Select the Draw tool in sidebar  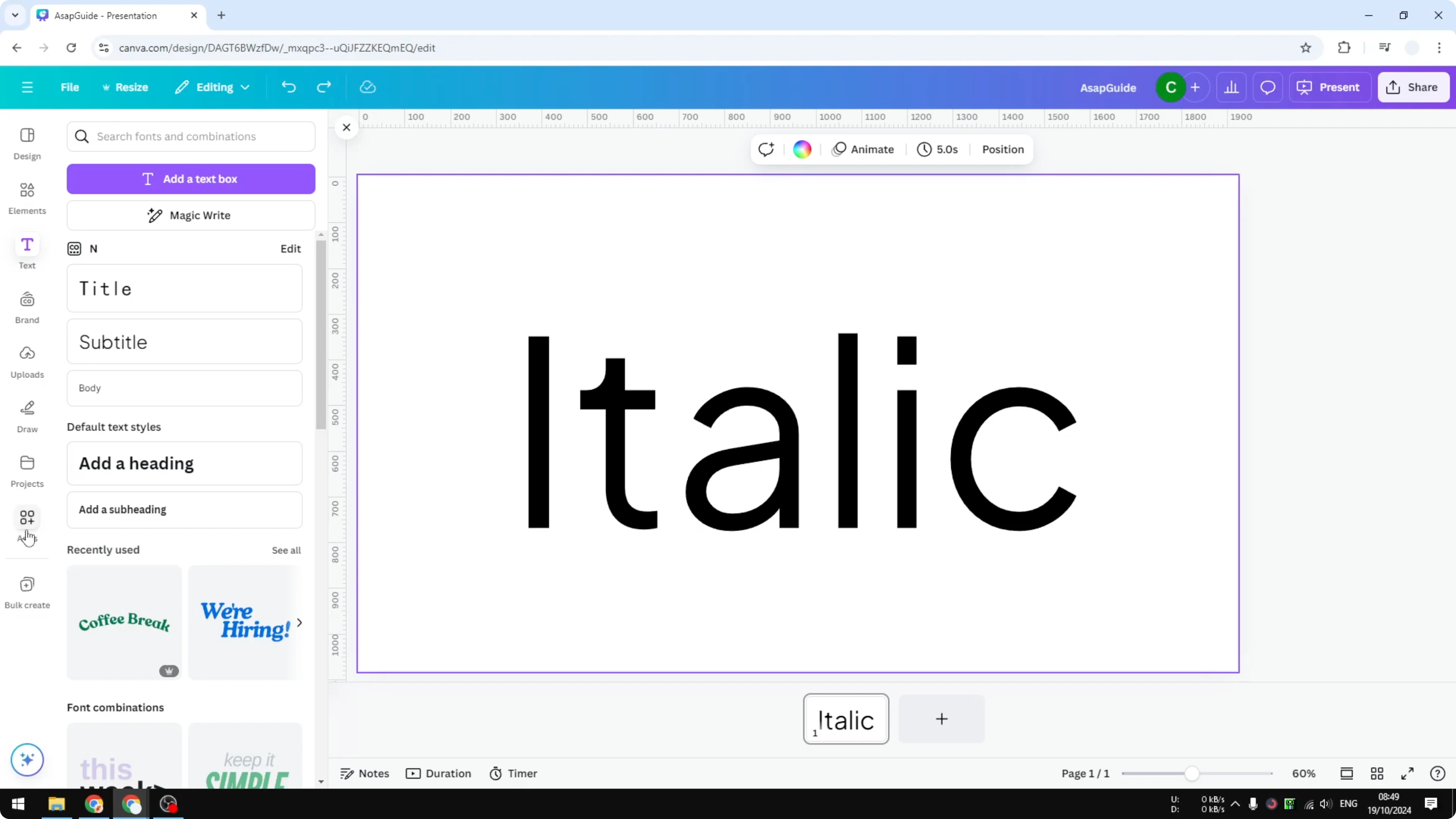(27, 415)
